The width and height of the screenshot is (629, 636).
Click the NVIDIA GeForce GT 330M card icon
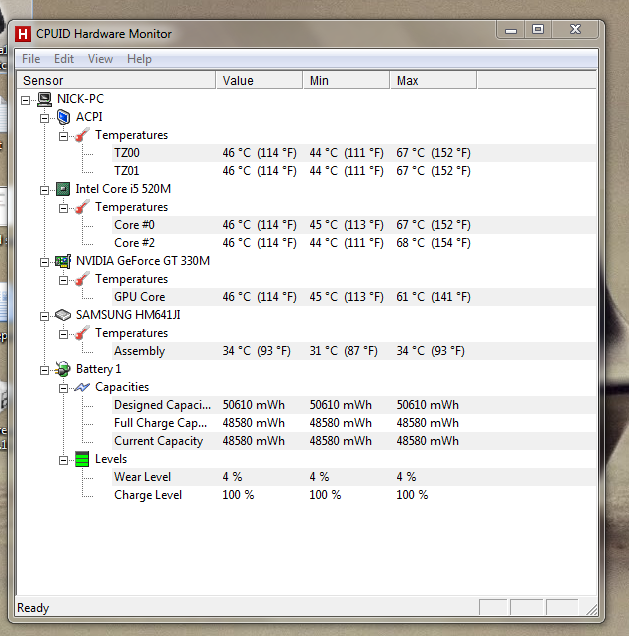tap(63, 261)
